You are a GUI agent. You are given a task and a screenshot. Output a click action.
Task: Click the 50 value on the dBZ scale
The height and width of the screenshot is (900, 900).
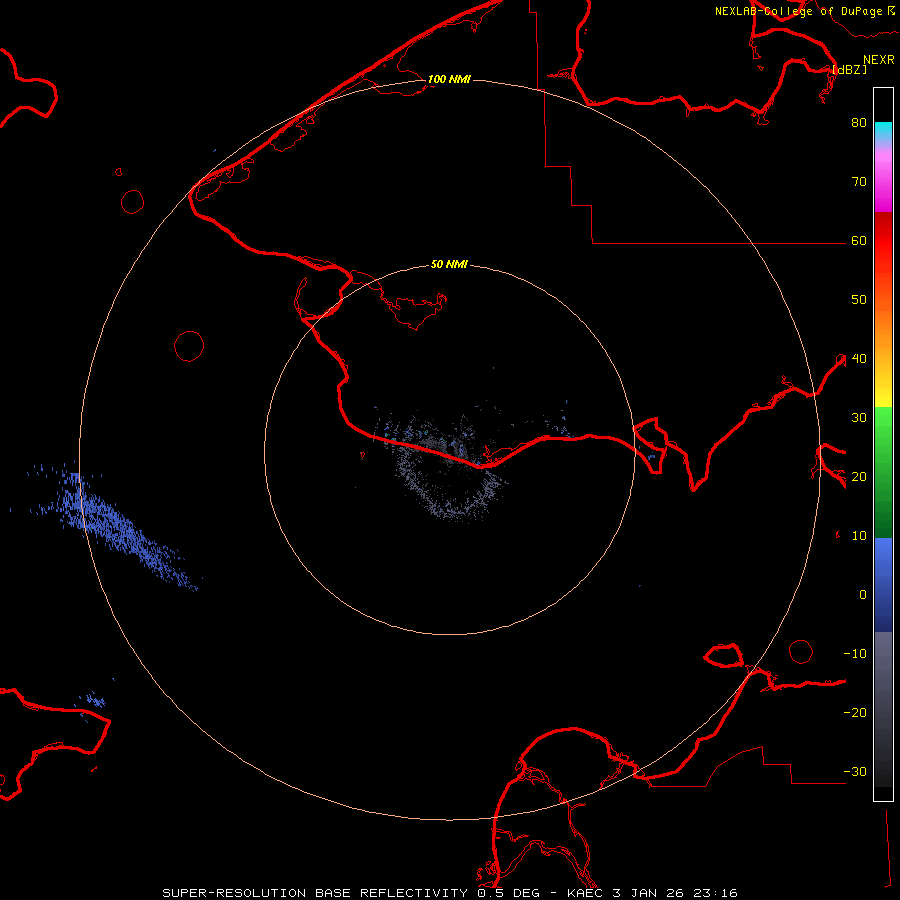[859, 300]
